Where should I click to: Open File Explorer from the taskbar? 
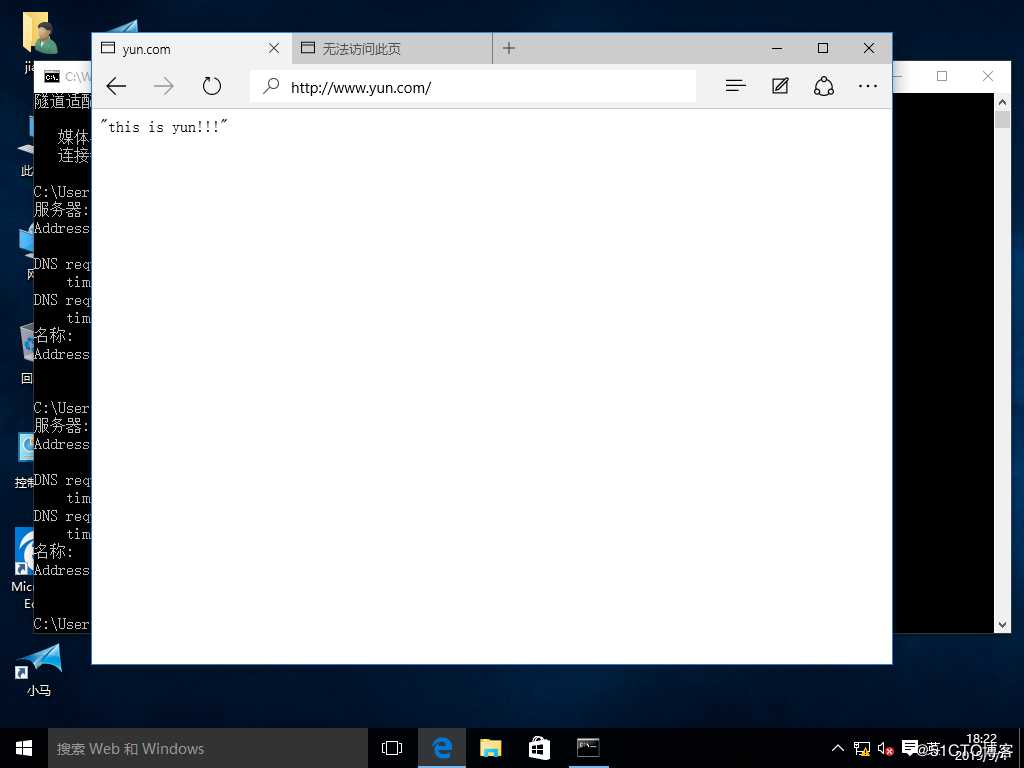point(490,748)
